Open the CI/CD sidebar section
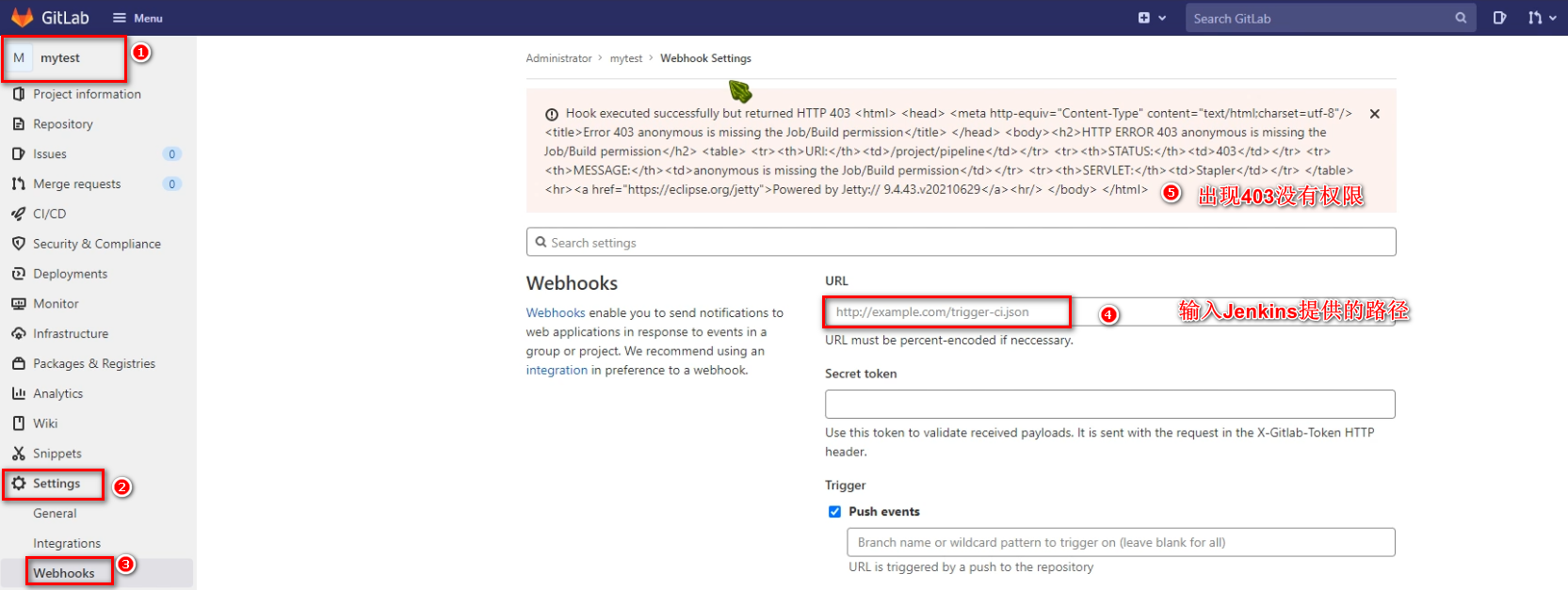Screen dimensions: 1568x590 [x=49, y=214]
